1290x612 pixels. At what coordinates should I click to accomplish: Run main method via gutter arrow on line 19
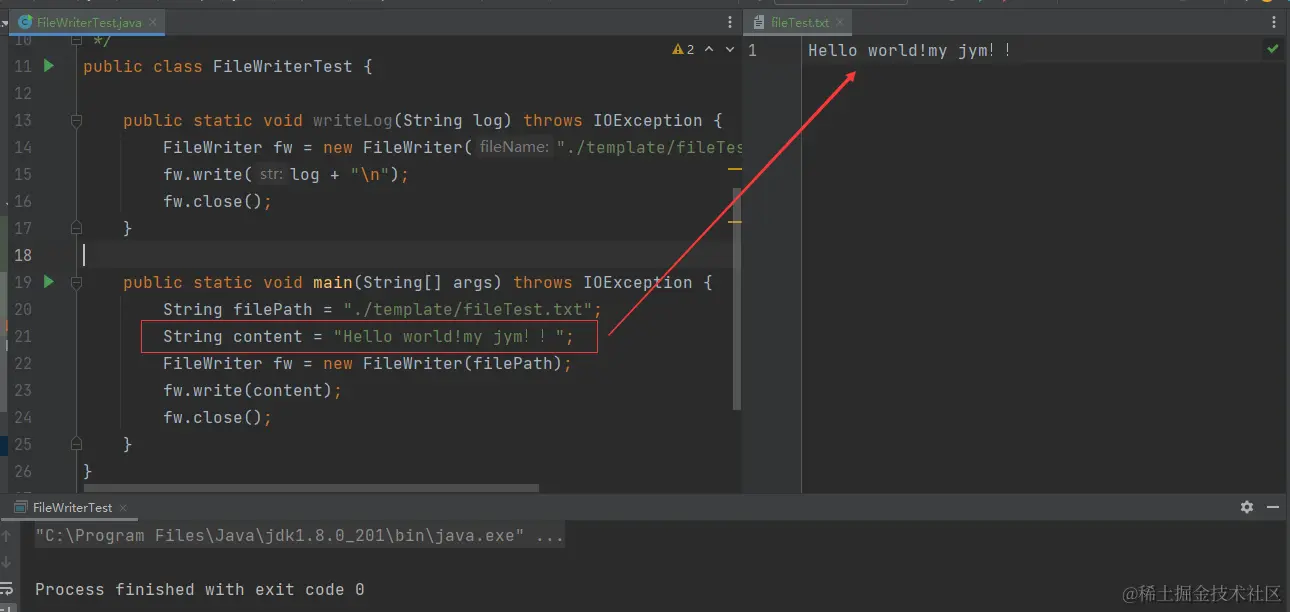tap(49, 282)
